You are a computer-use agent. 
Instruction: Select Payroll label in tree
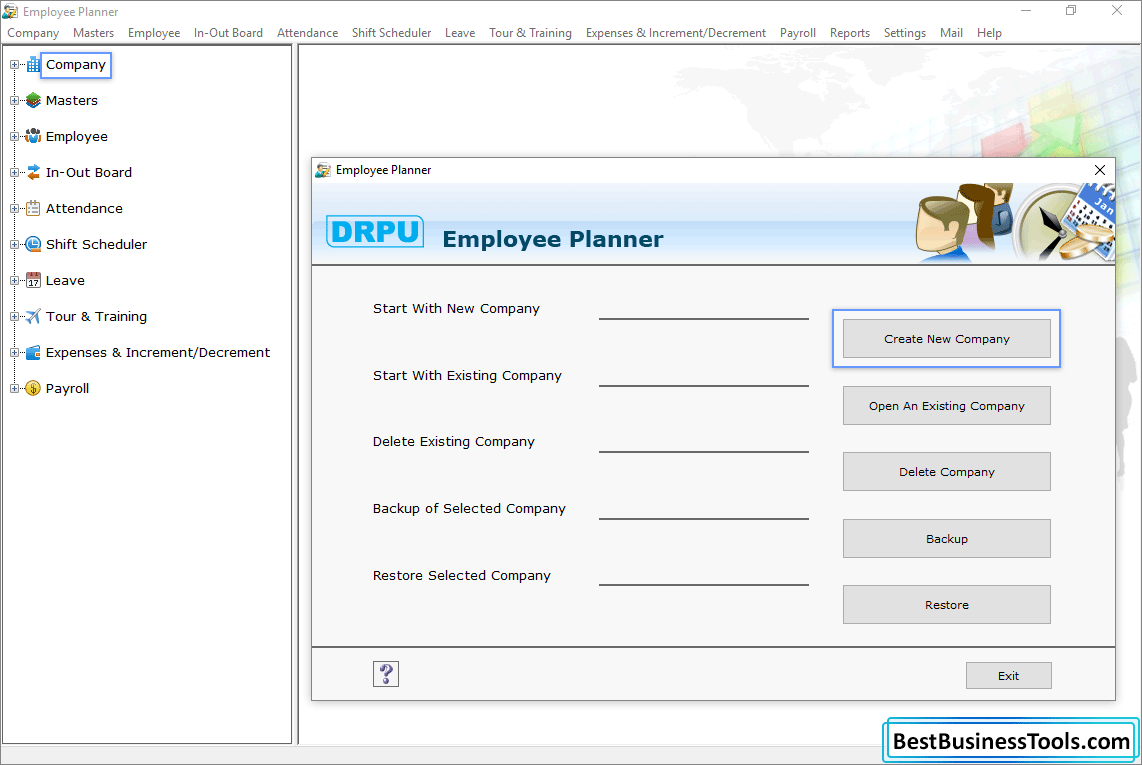tap(67, 388)
